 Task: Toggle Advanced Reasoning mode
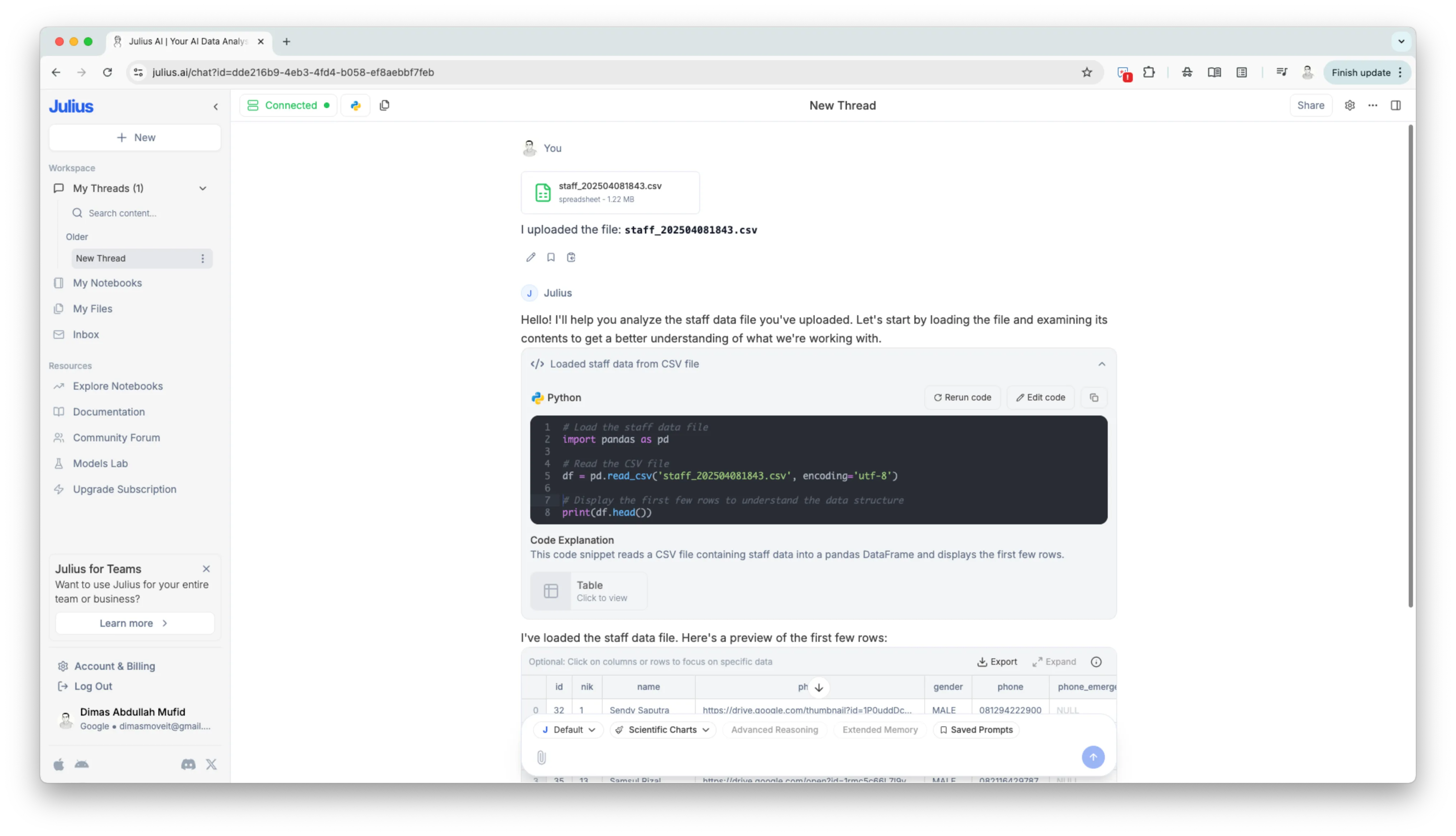[x=774, y=730]
